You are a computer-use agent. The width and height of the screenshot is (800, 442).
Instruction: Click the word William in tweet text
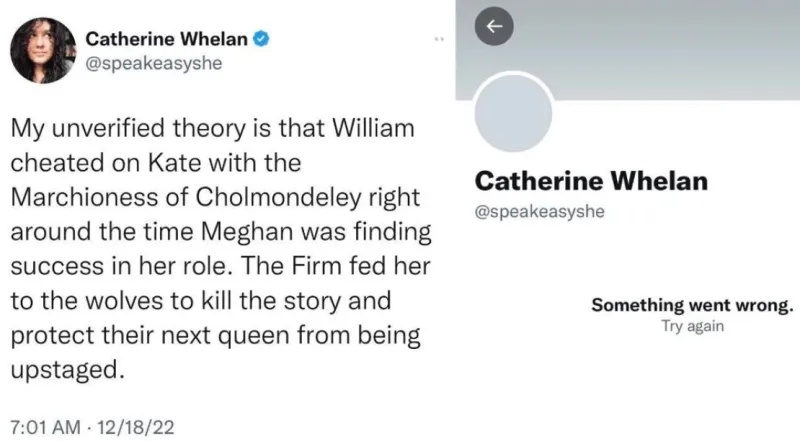[373, 128]
